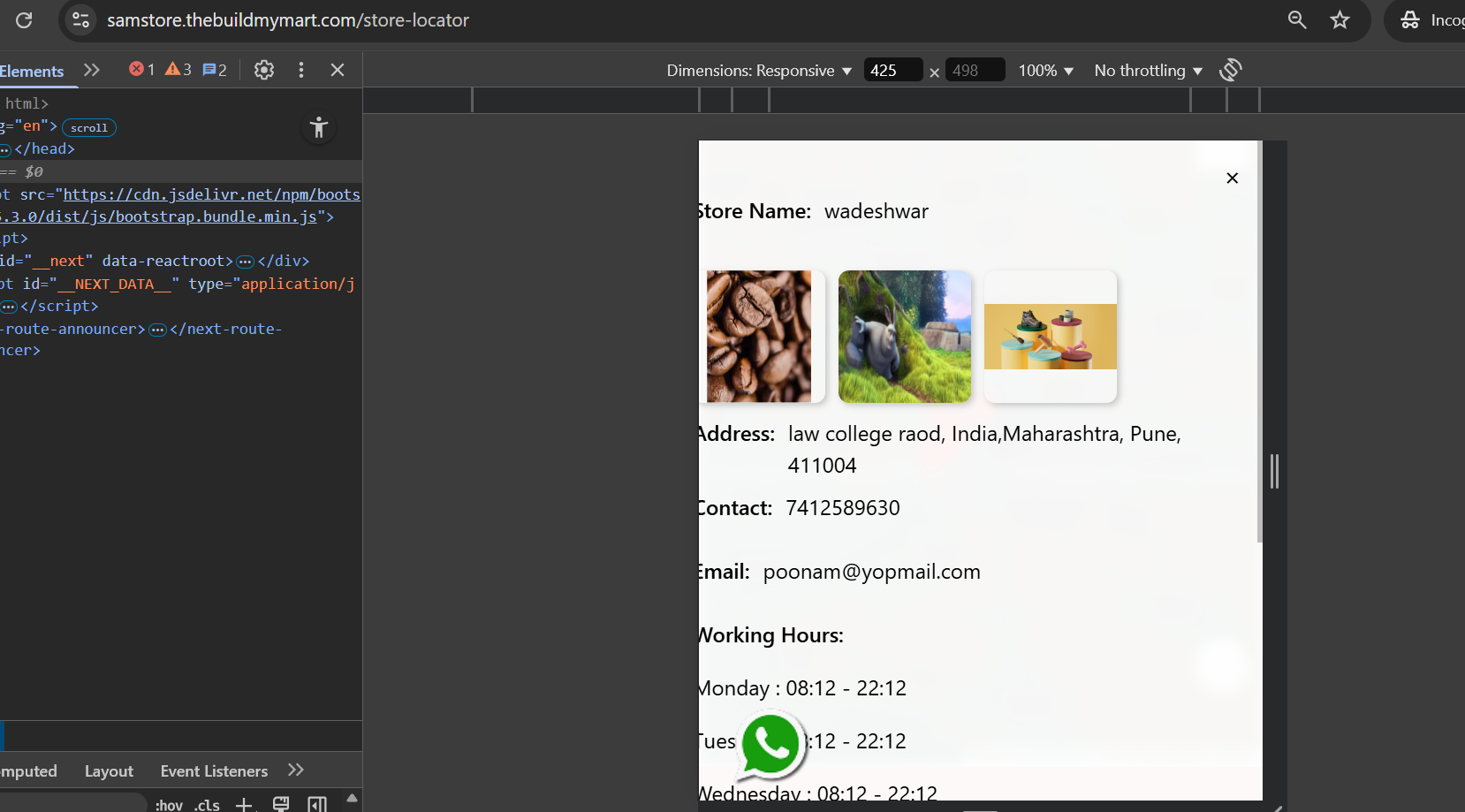This screenshot has height=812, width=1465.
Task: Show more DevTools panels next to Elements
Action: [x=92, y=70]
